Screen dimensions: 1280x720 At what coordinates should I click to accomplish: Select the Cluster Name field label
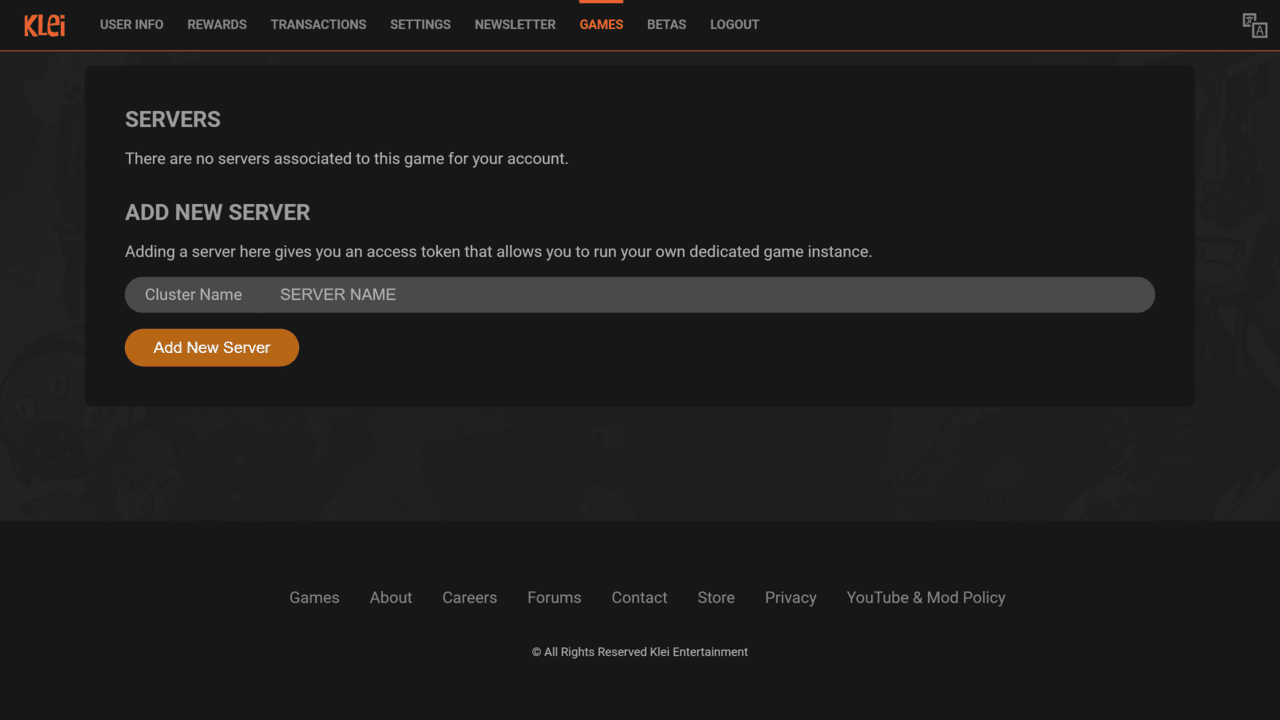tap(193, 294)
